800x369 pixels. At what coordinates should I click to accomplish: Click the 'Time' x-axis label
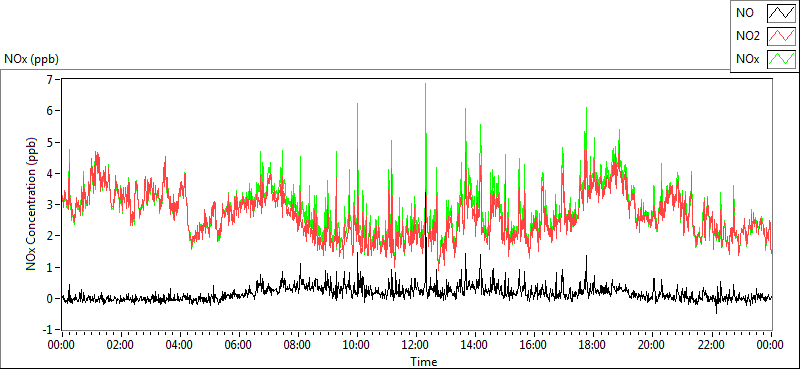pyautogui.click(x=424, y=362)
